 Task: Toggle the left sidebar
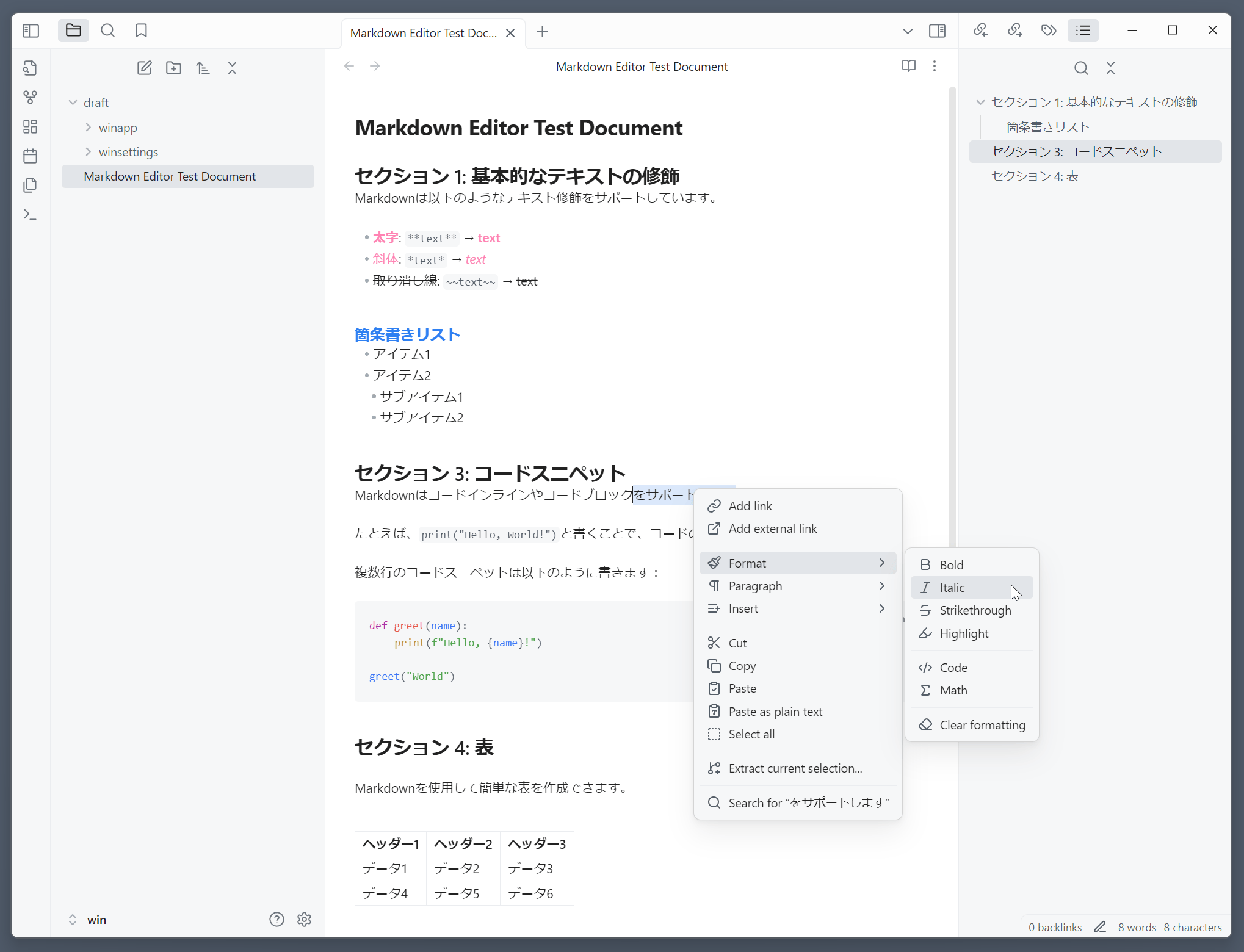[31, 31]
